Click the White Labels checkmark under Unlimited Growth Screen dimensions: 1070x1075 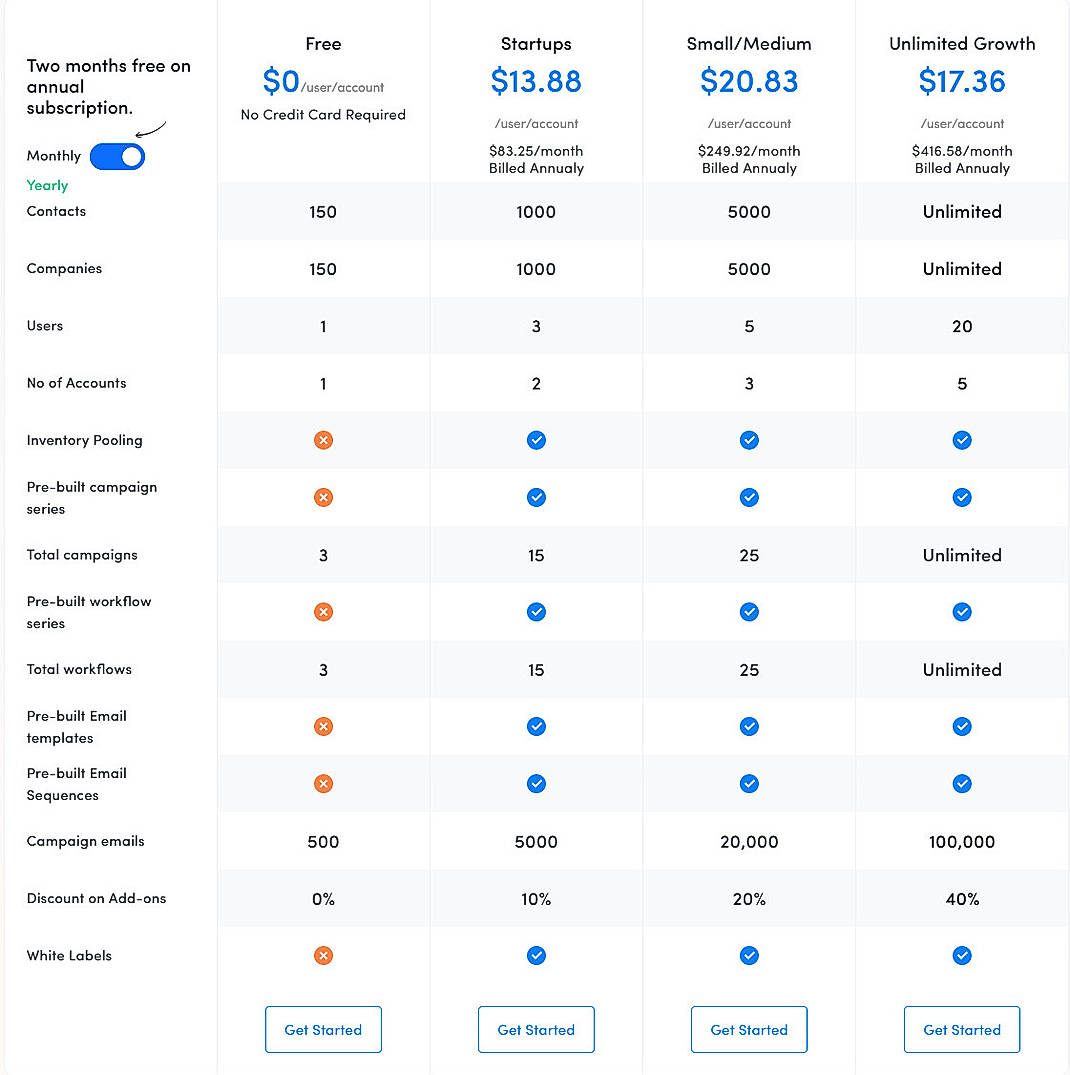962,955
